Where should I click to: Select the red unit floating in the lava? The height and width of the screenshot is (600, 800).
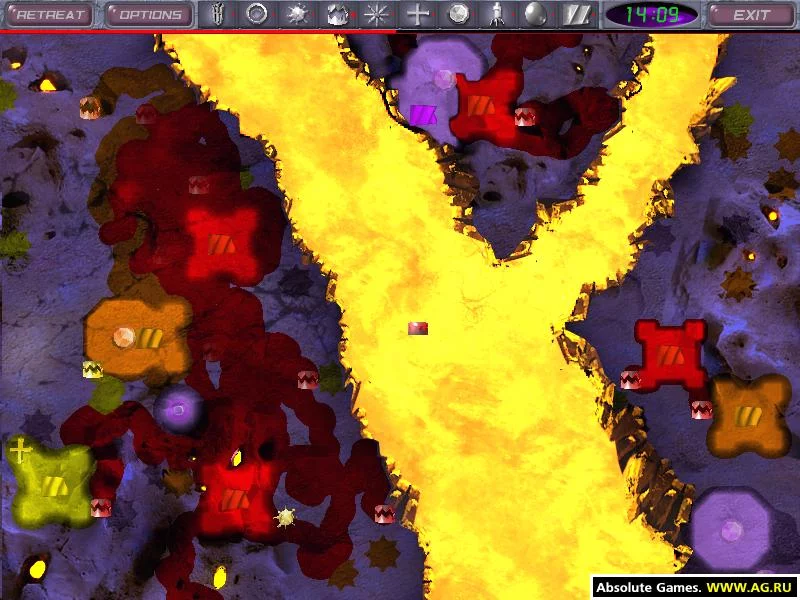418,328
